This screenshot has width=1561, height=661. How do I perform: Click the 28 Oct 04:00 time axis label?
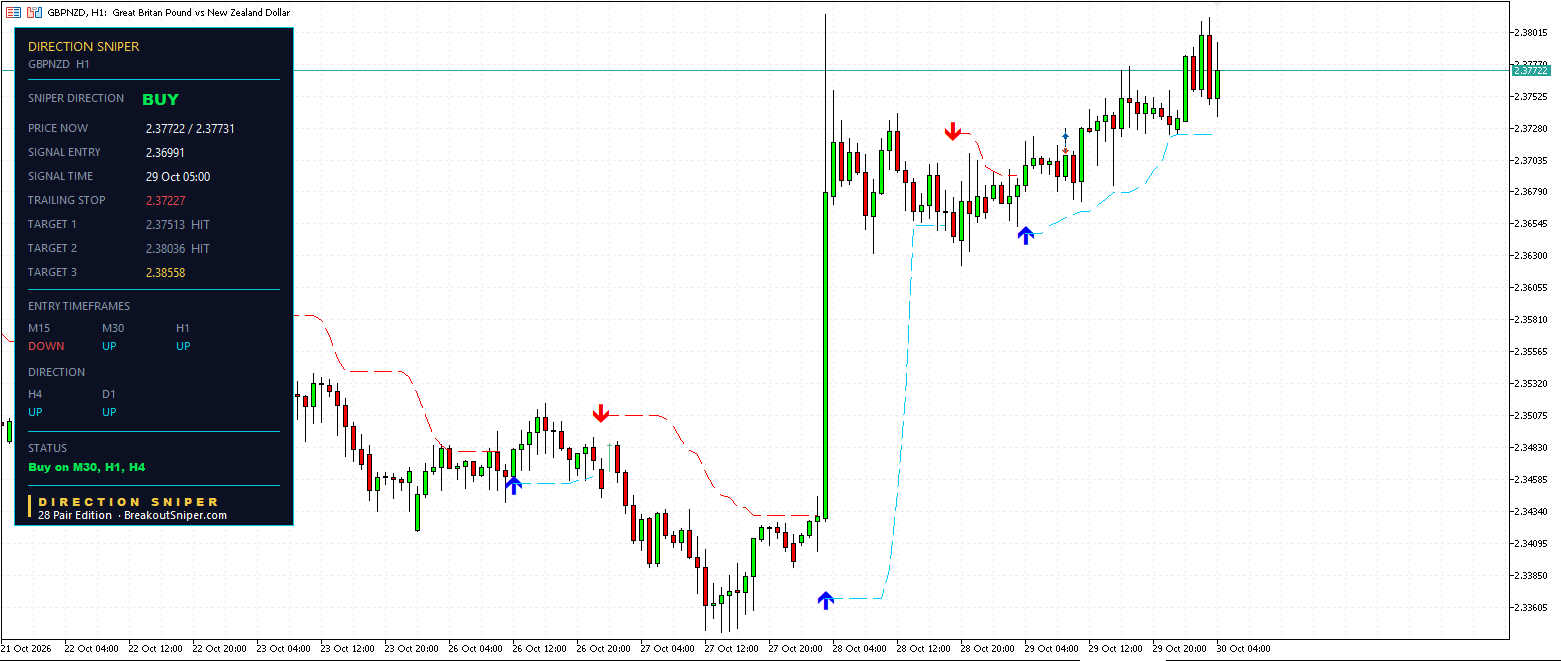pyautogui.click(x=861, y=648)
